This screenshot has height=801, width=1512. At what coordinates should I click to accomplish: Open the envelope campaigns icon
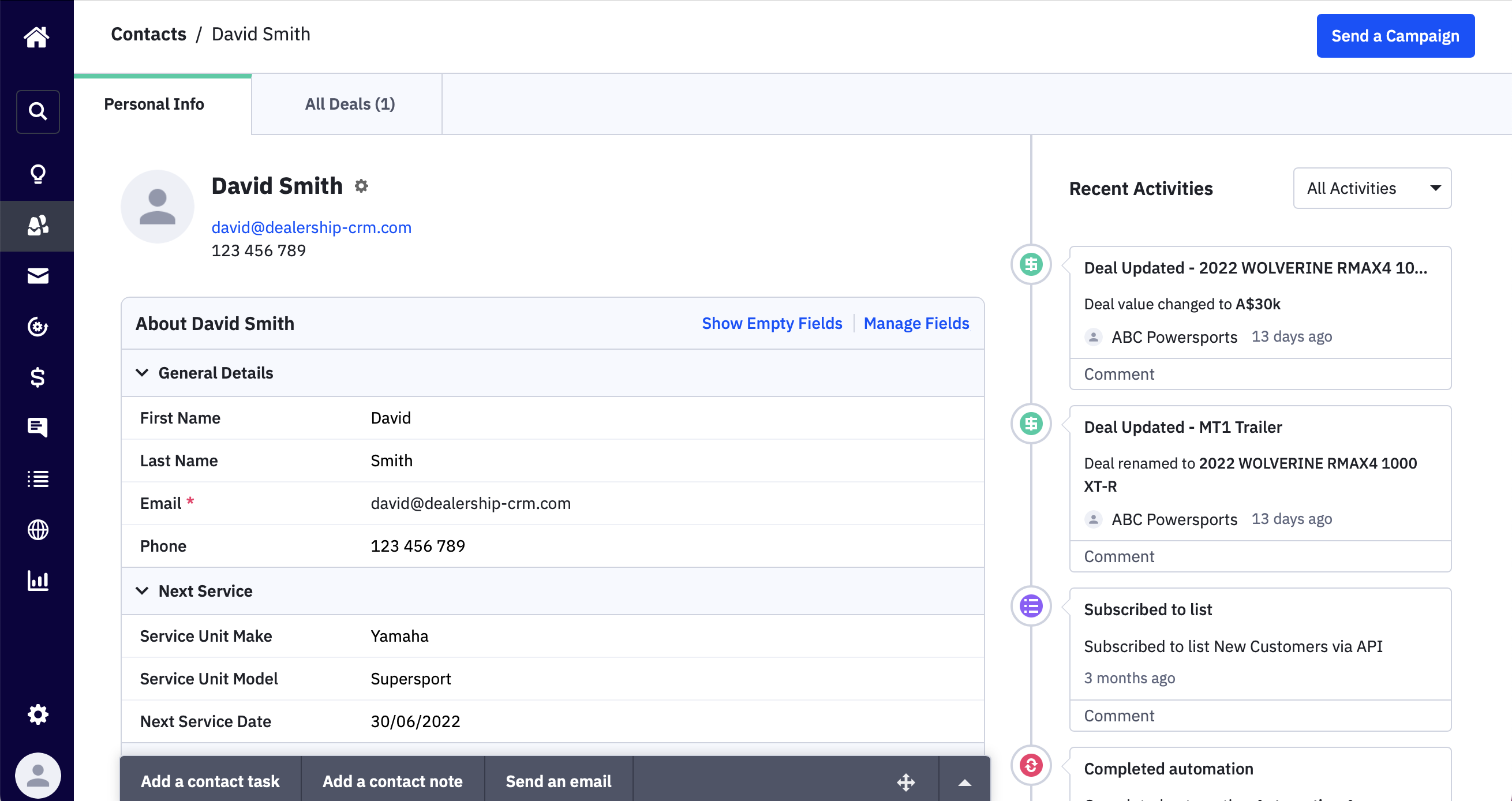coord(38,276)
